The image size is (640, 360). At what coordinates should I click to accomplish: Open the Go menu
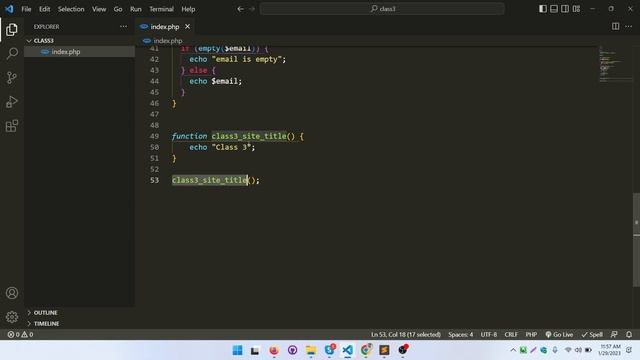point(118,9)
